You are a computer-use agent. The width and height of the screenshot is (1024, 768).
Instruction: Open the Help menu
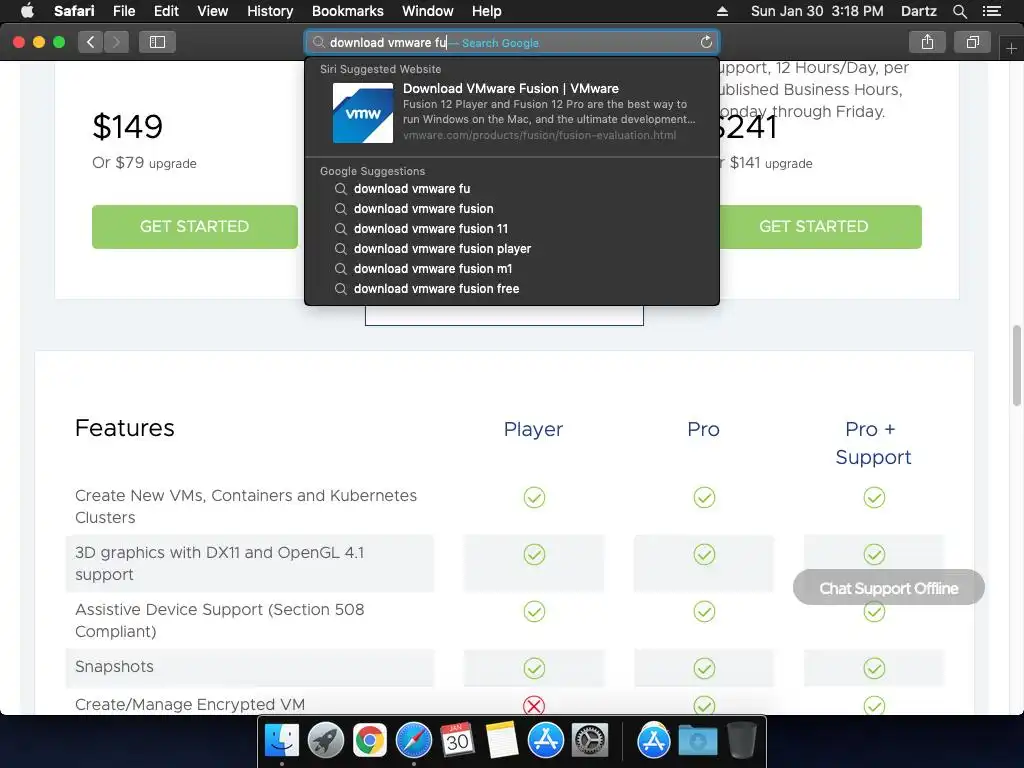pyautogui.click(x=487, y=11)
